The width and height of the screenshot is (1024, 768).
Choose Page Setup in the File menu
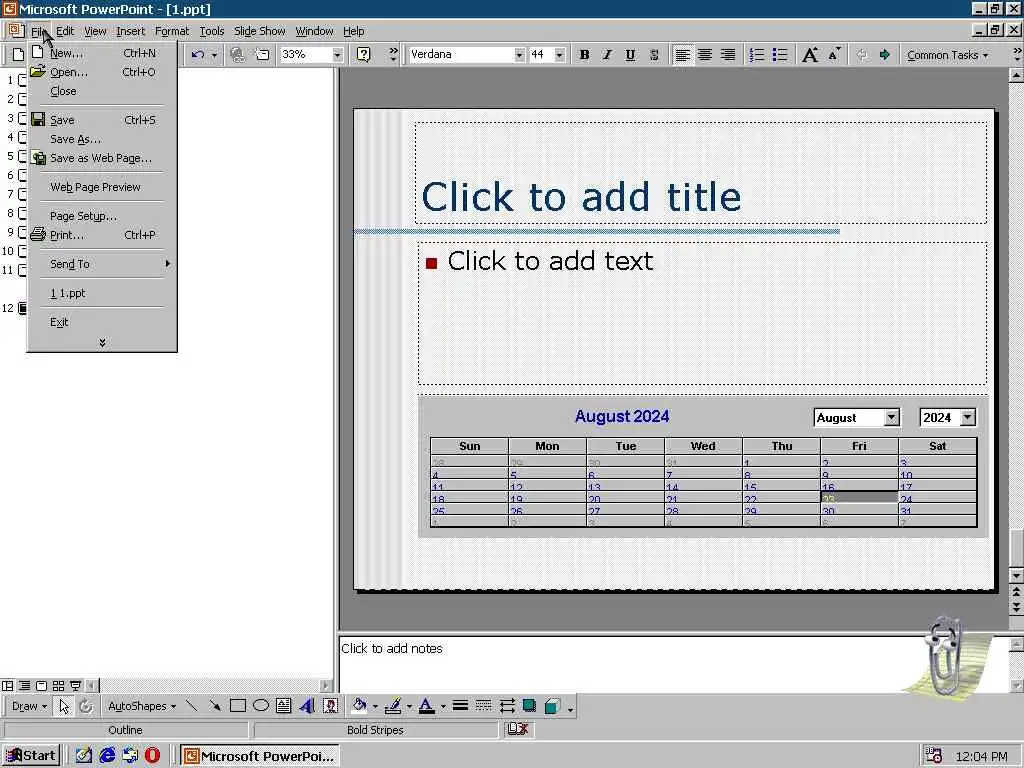pyautogui.click(x=102, y=216)
